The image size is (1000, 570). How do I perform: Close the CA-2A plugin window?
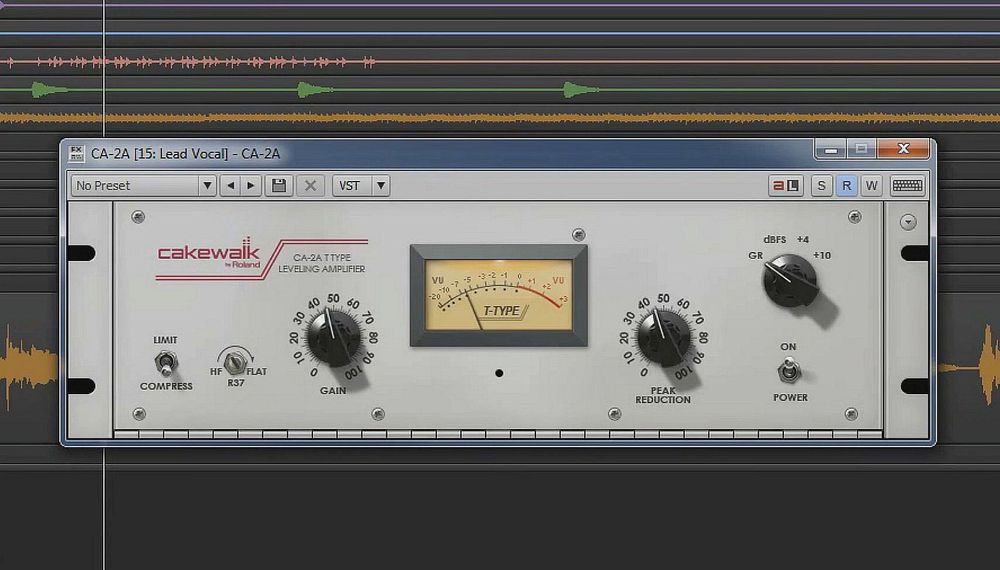[x=903, y=149]
